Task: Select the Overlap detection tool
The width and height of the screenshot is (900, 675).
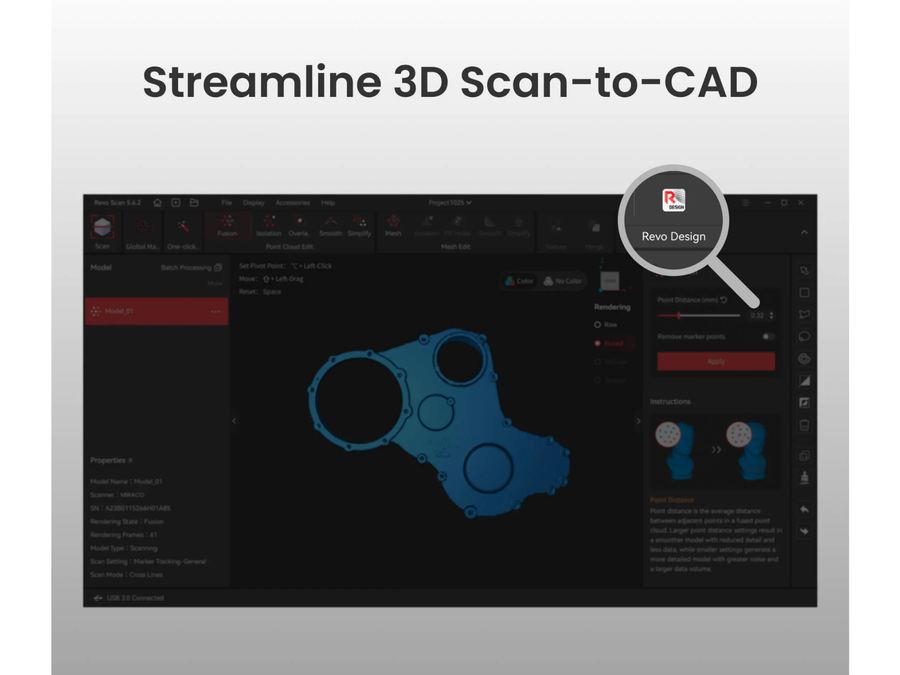Action: (x=299, y=227)
